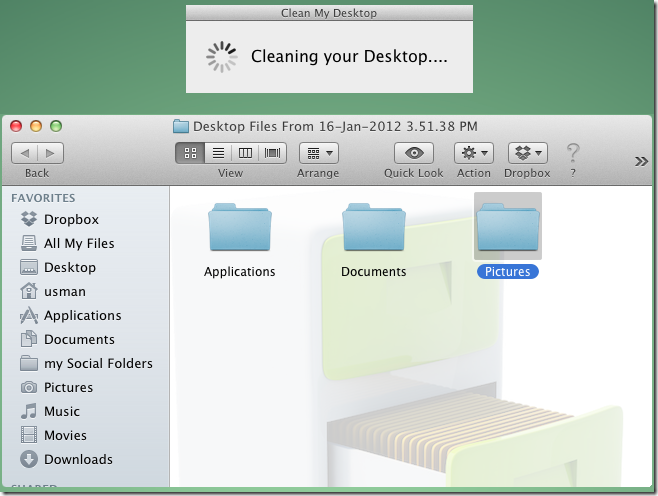Image resolution: width=658 pixels, height=496 pixels.
Task: Select the Pictures folder icon
Action: (508, 227)
